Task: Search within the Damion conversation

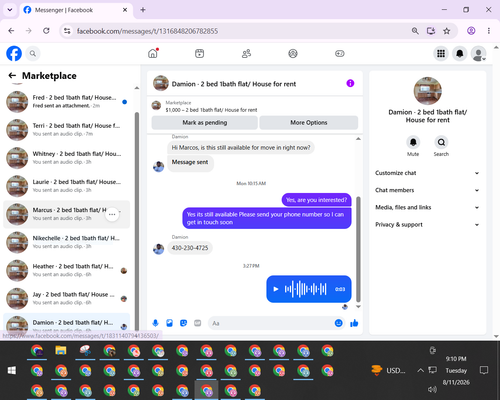Action: coord(441,142)
